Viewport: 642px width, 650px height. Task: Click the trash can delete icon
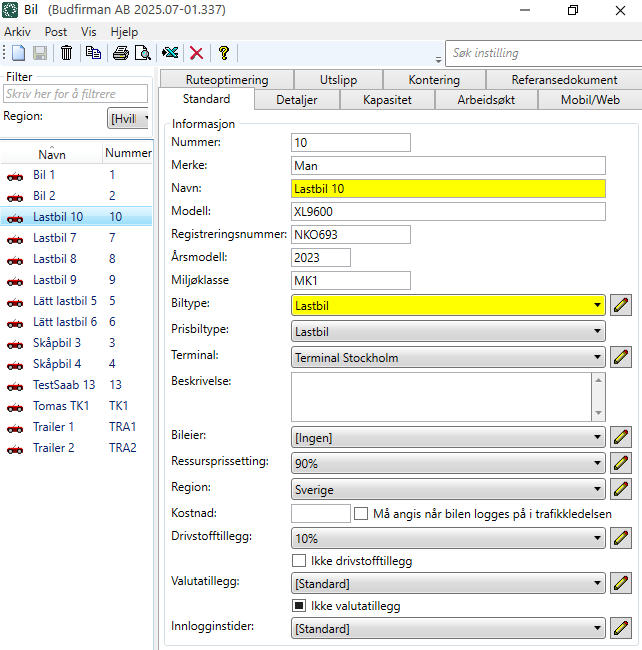66,53
